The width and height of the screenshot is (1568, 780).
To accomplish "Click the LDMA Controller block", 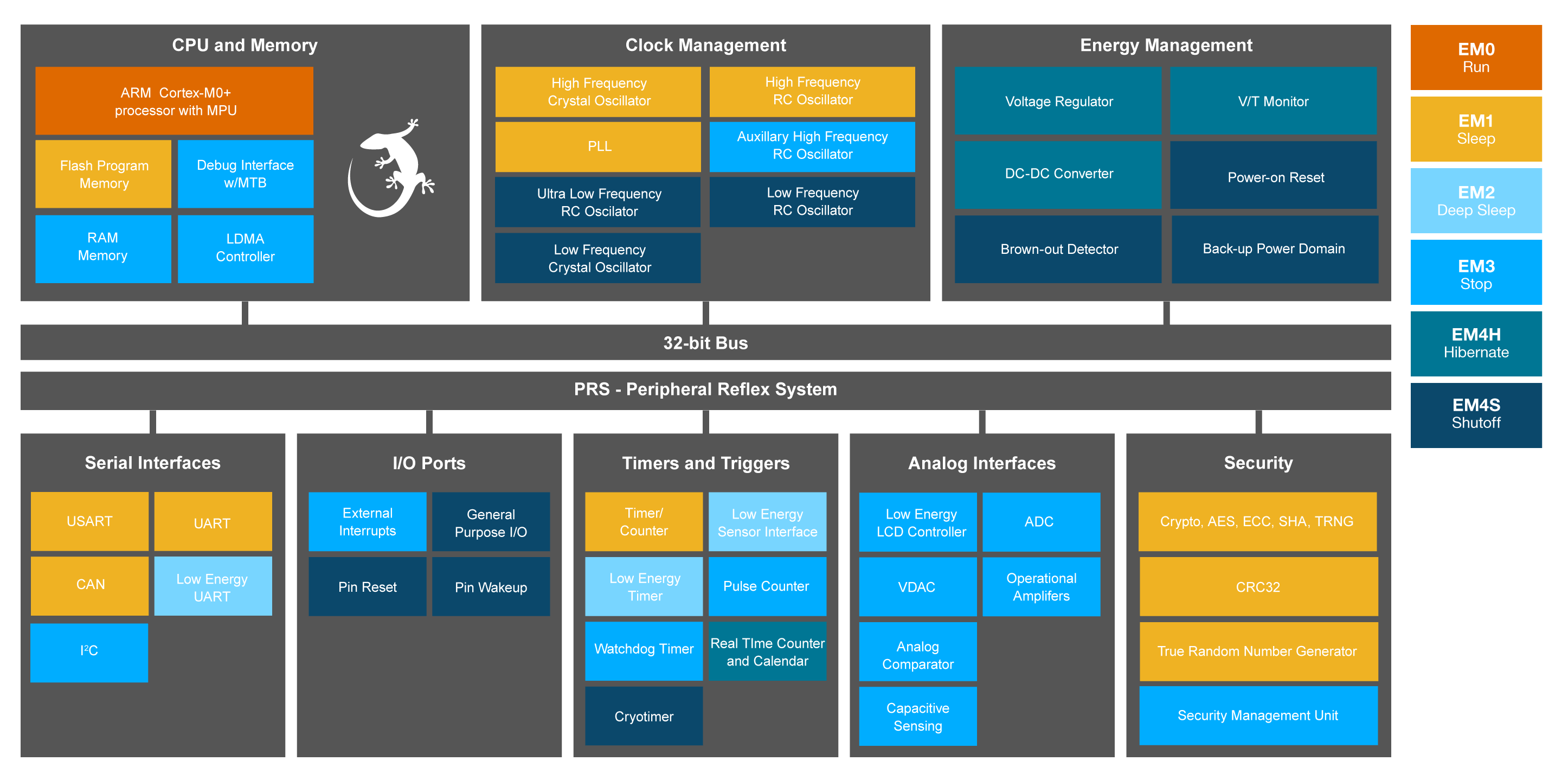I will [245, 248].
